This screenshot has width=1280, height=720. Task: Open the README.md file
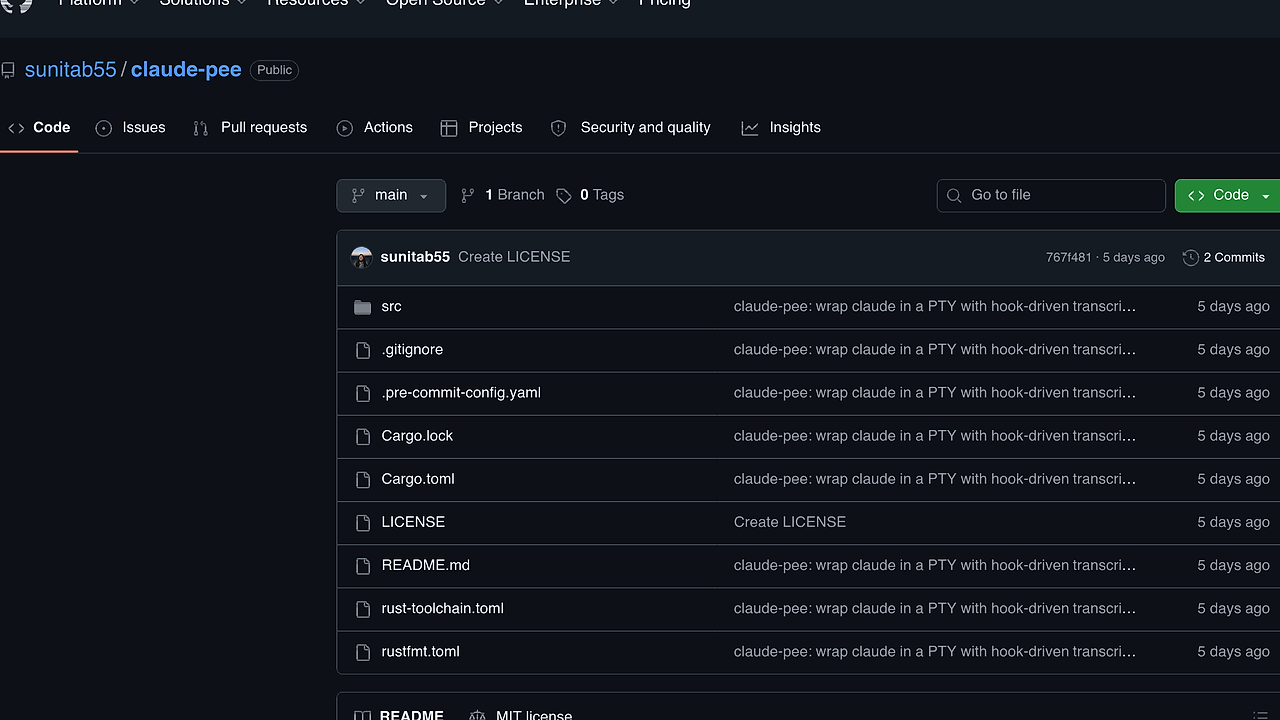426,565
